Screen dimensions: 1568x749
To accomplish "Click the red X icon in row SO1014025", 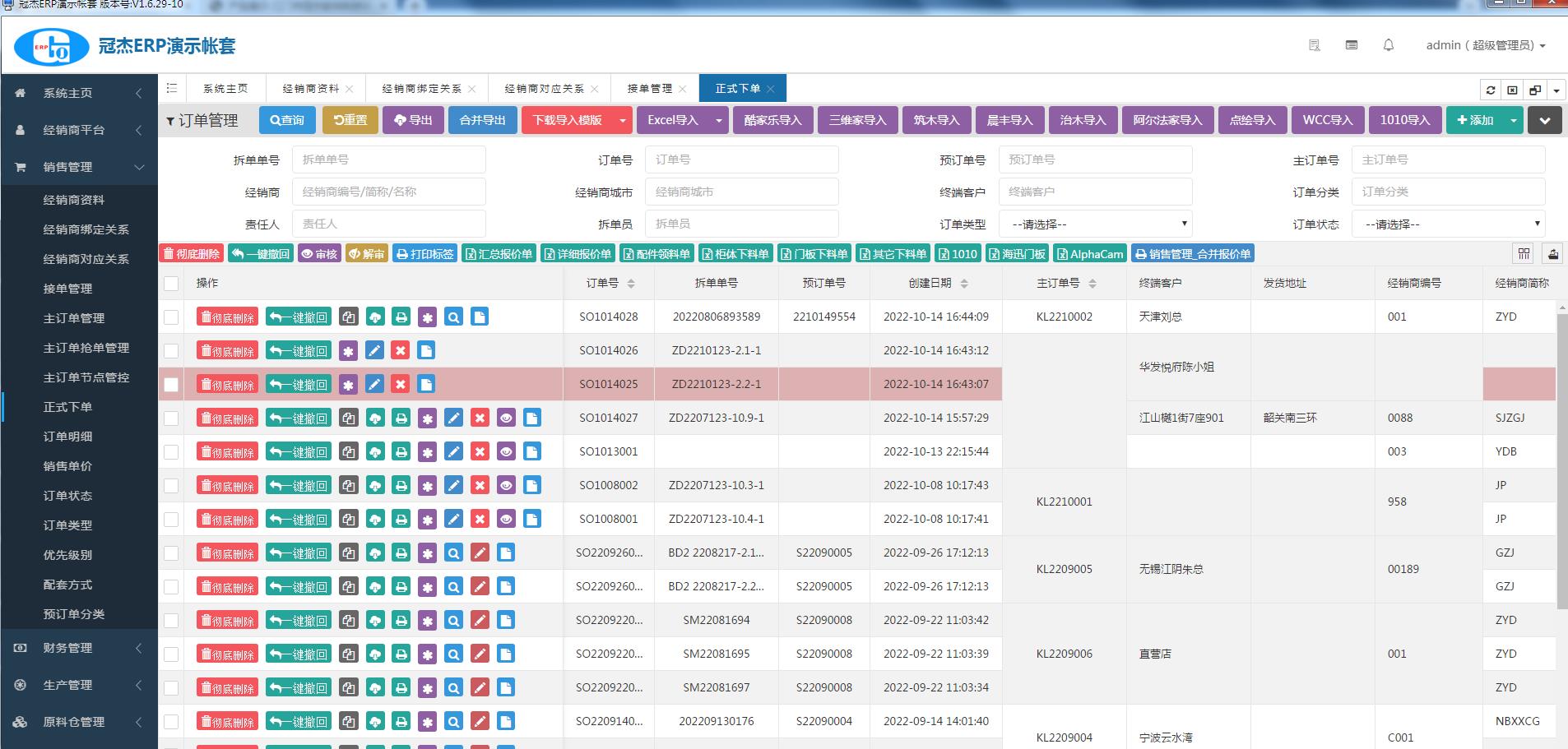I will point(401,384).
